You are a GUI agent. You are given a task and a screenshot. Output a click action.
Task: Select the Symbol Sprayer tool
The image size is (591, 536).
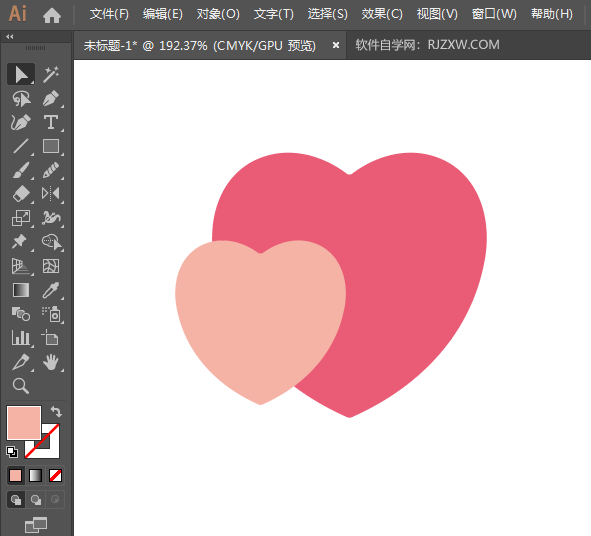52,314
